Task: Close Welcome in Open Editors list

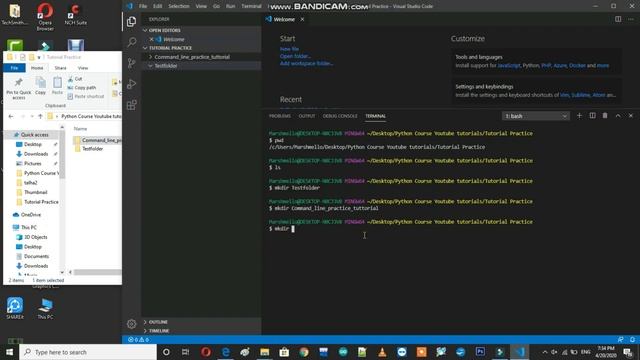Action: (x=151, y=39)
